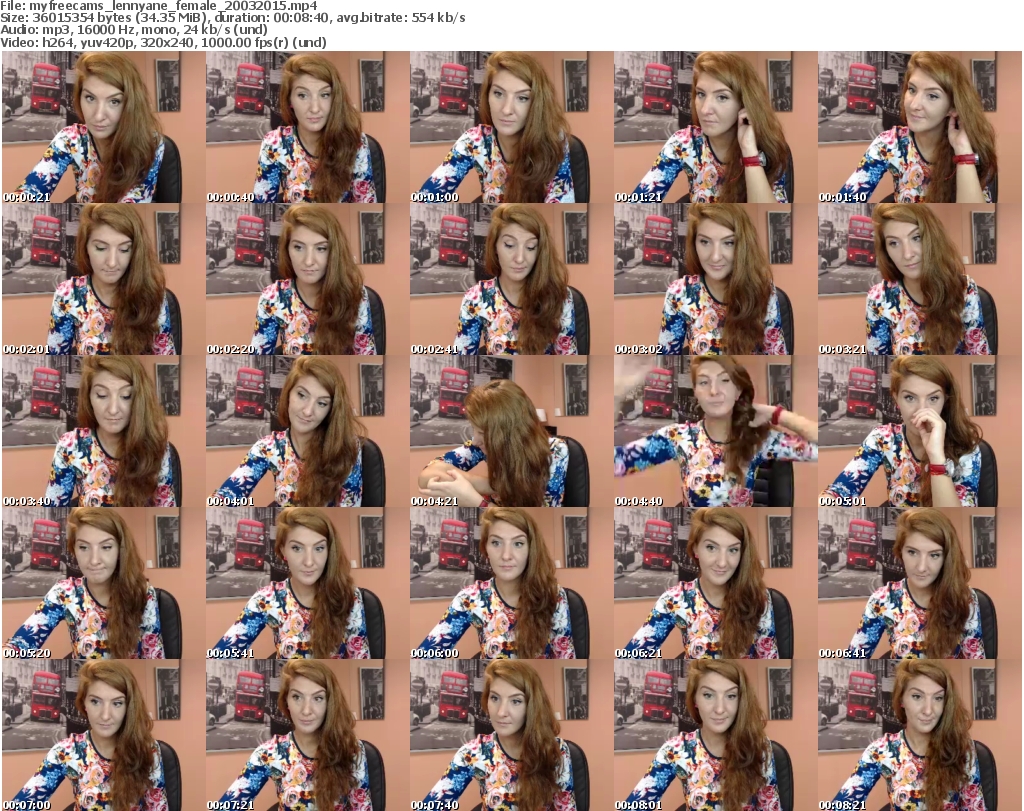Click the 'Size: 36015354 bytes' info line
Image resolution: width=1024 pixels, height=811 pixels.
pos(232,18)
